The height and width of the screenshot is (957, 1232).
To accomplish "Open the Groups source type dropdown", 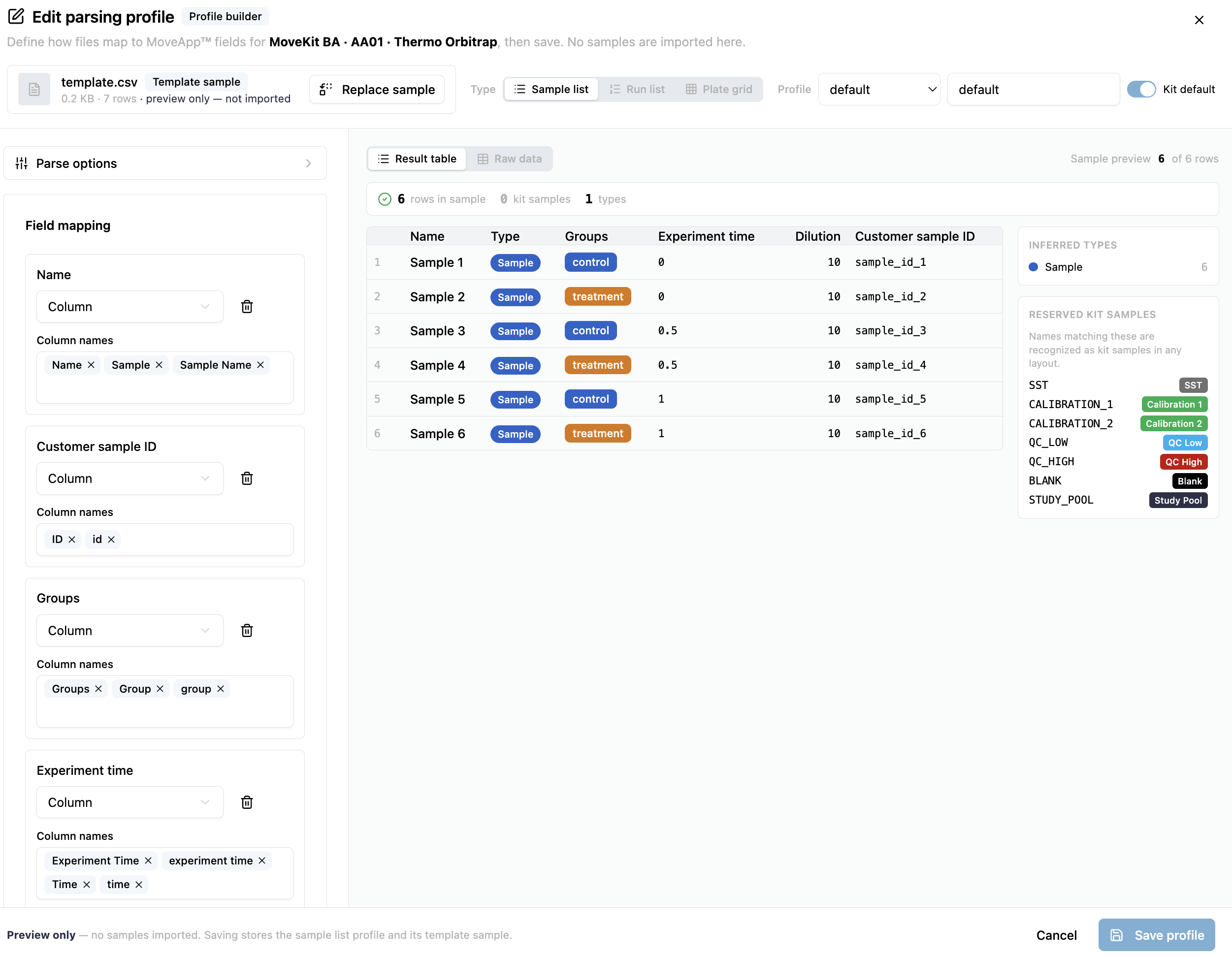I will click(130, 631).
